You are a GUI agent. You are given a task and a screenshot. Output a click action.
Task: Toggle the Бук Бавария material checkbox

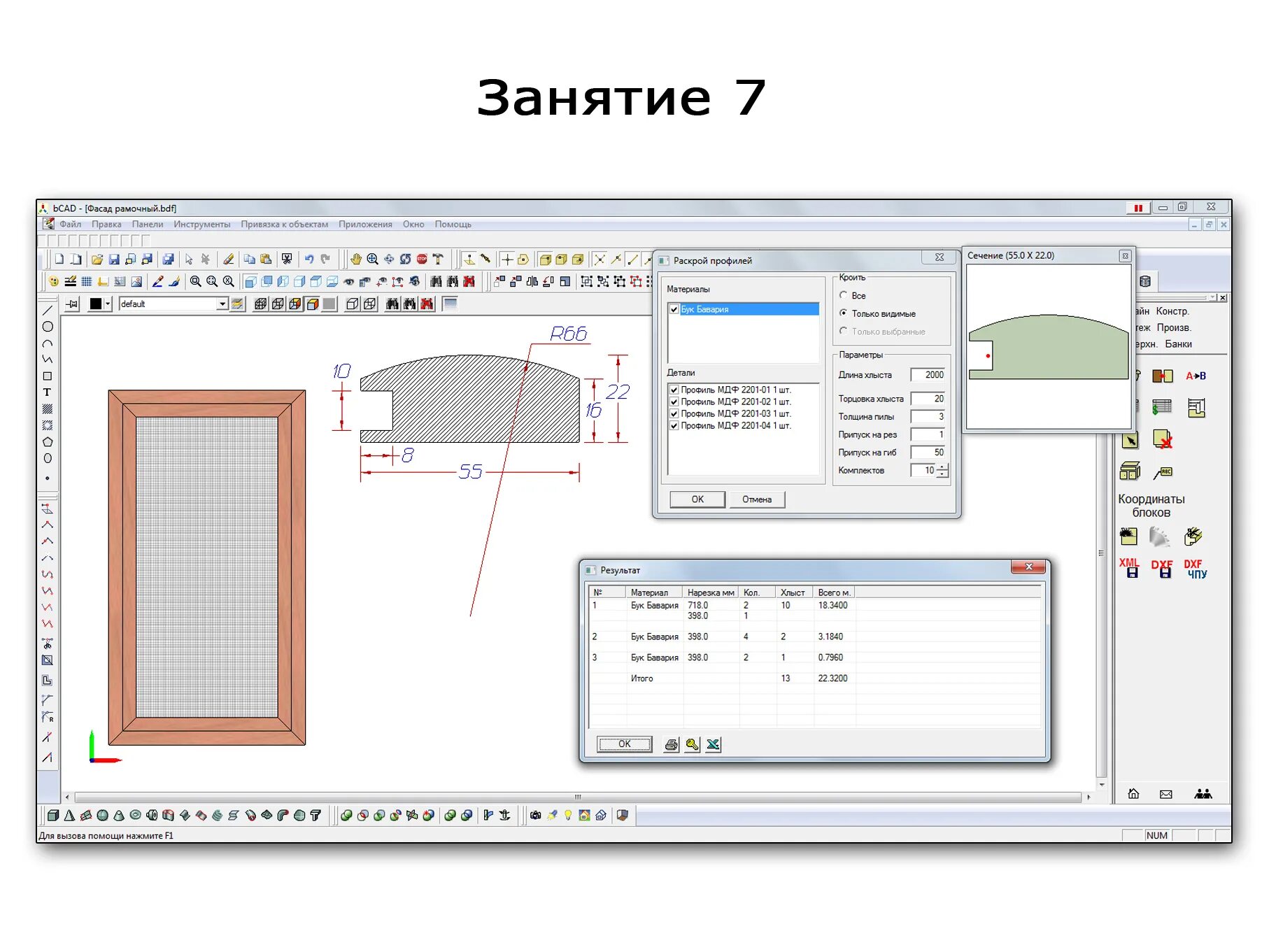[674, 309]
